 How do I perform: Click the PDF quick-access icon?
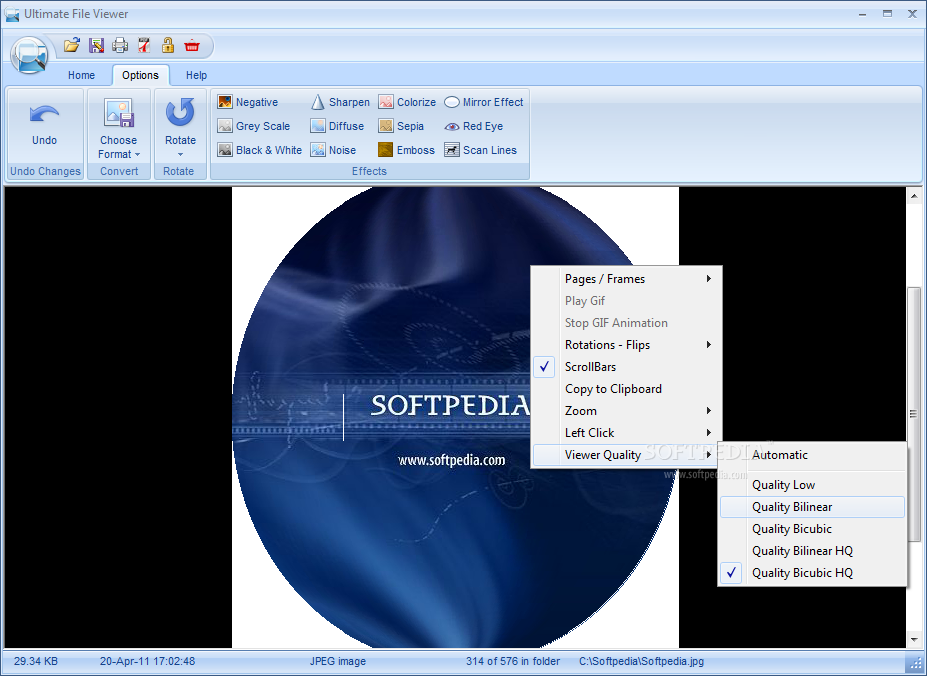coord(144,45)
